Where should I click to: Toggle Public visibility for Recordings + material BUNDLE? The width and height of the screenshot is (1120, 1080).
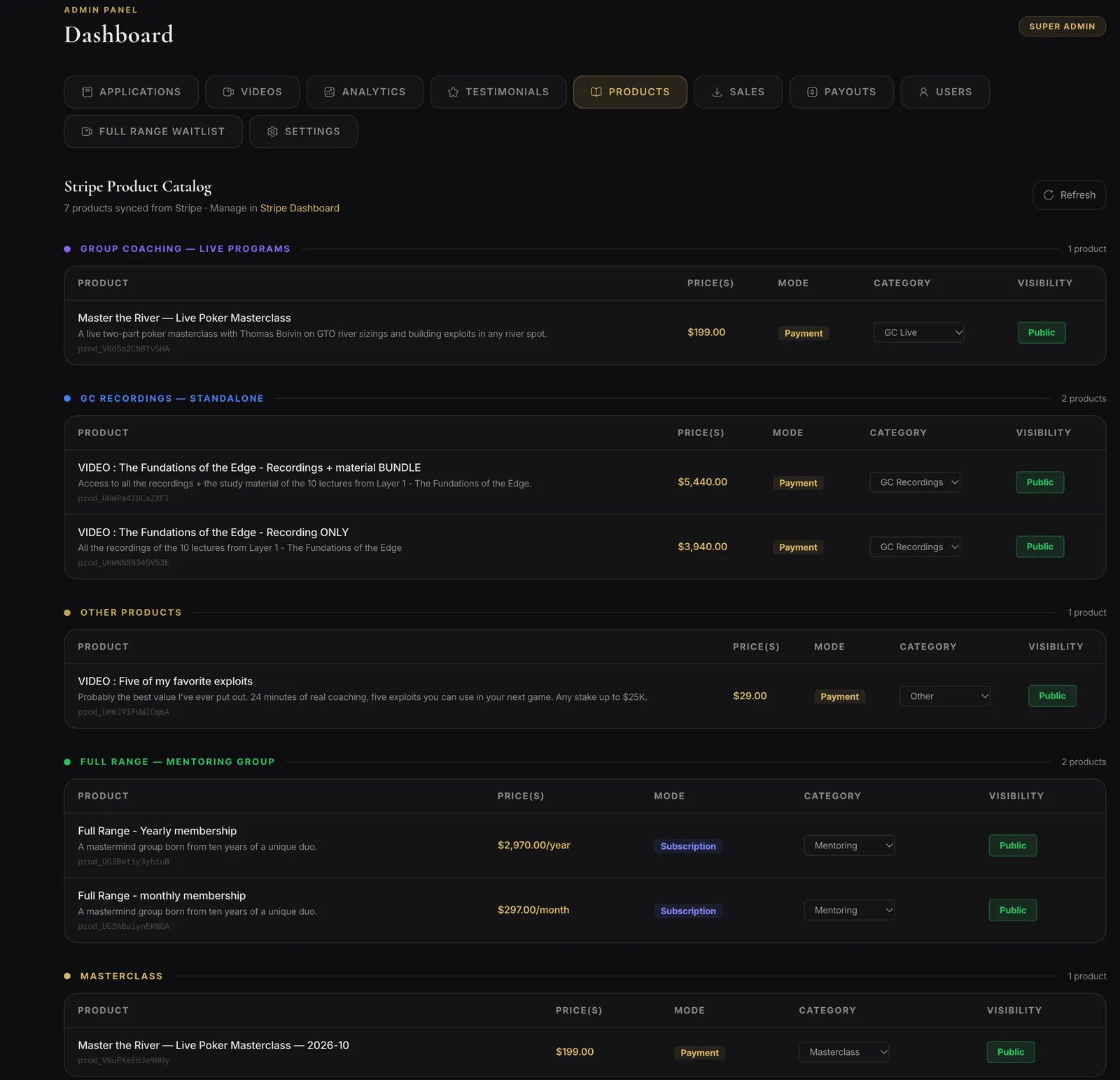tap(1039, 482)
